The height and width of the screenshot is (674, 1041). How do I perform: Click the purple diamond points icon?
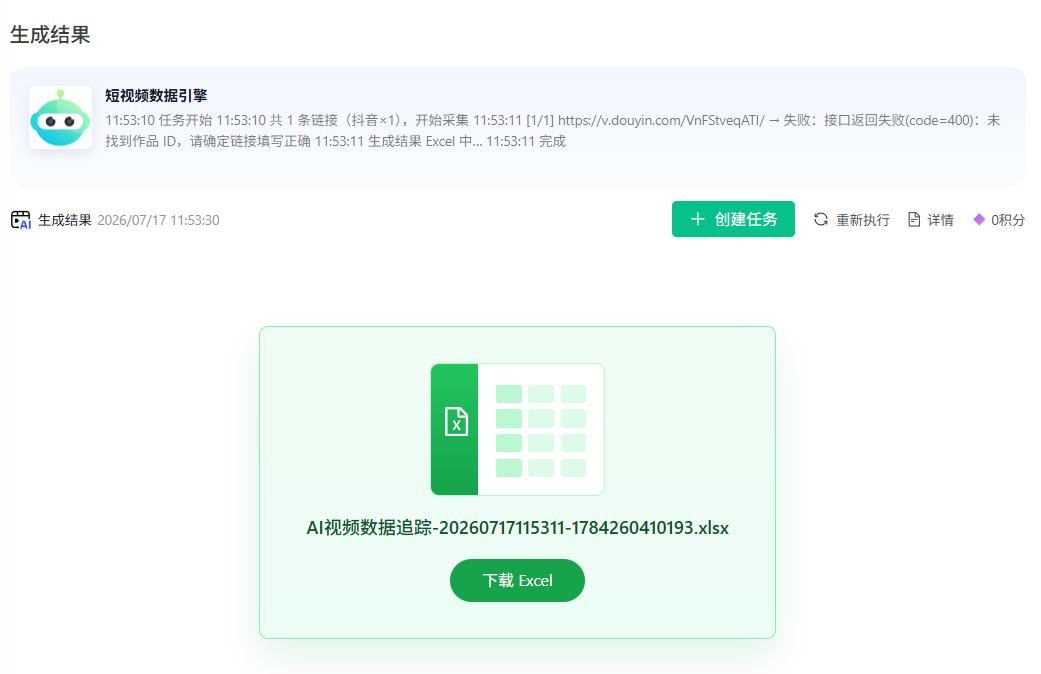979,219
